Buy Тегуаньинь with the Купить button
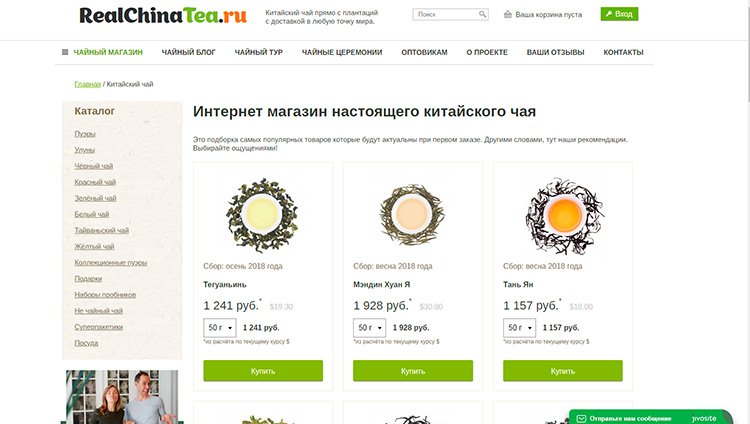 (x=263, y=371)
